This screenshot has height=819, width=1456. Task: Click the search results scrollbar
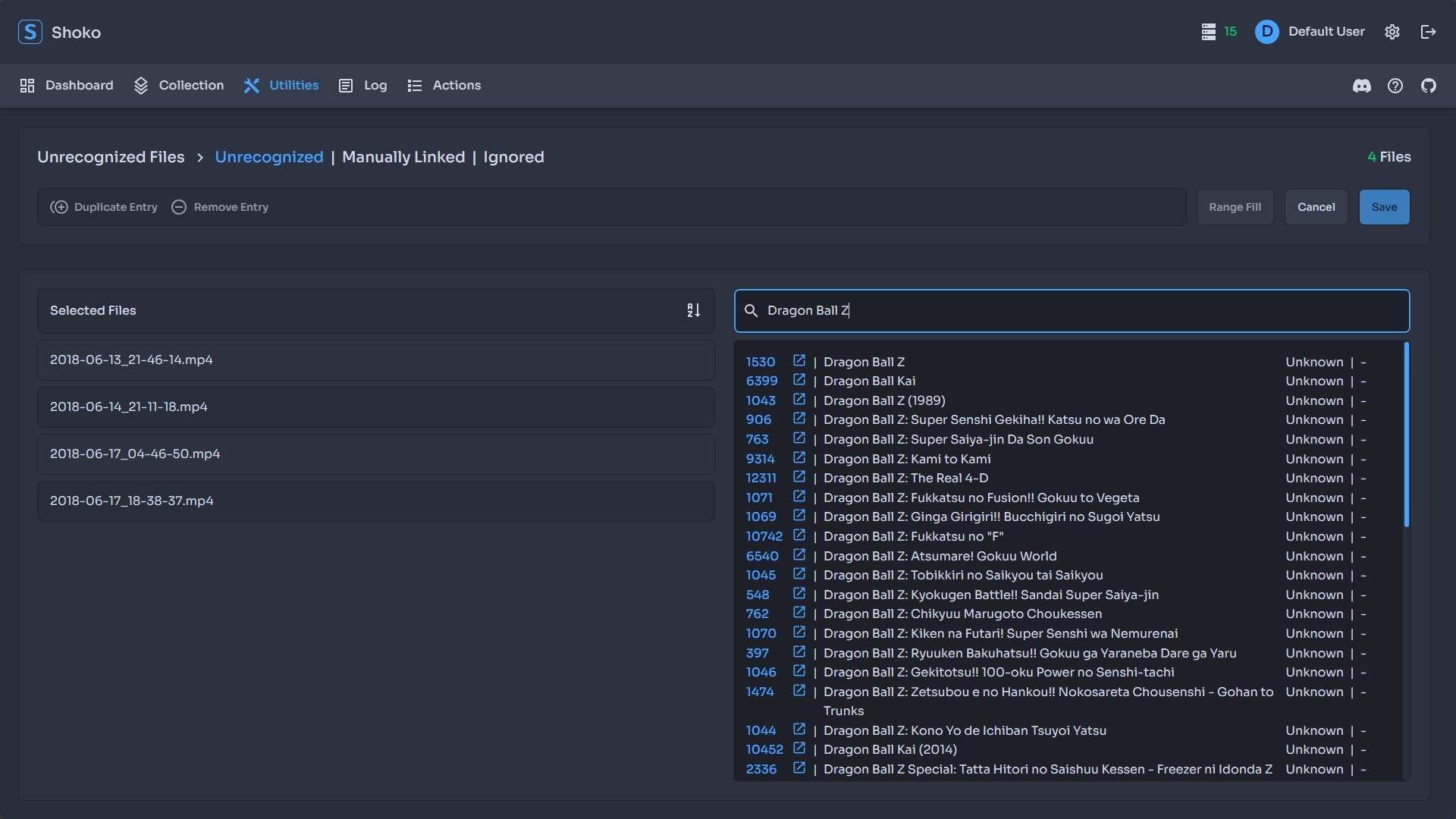pos(1406,435)
